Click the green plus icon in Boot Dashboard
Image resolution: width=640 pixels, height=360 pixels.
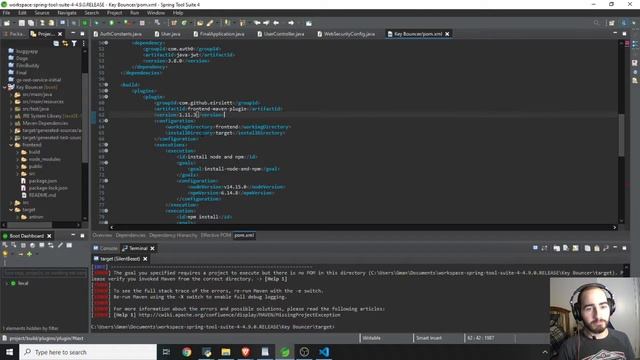(29, 254)
